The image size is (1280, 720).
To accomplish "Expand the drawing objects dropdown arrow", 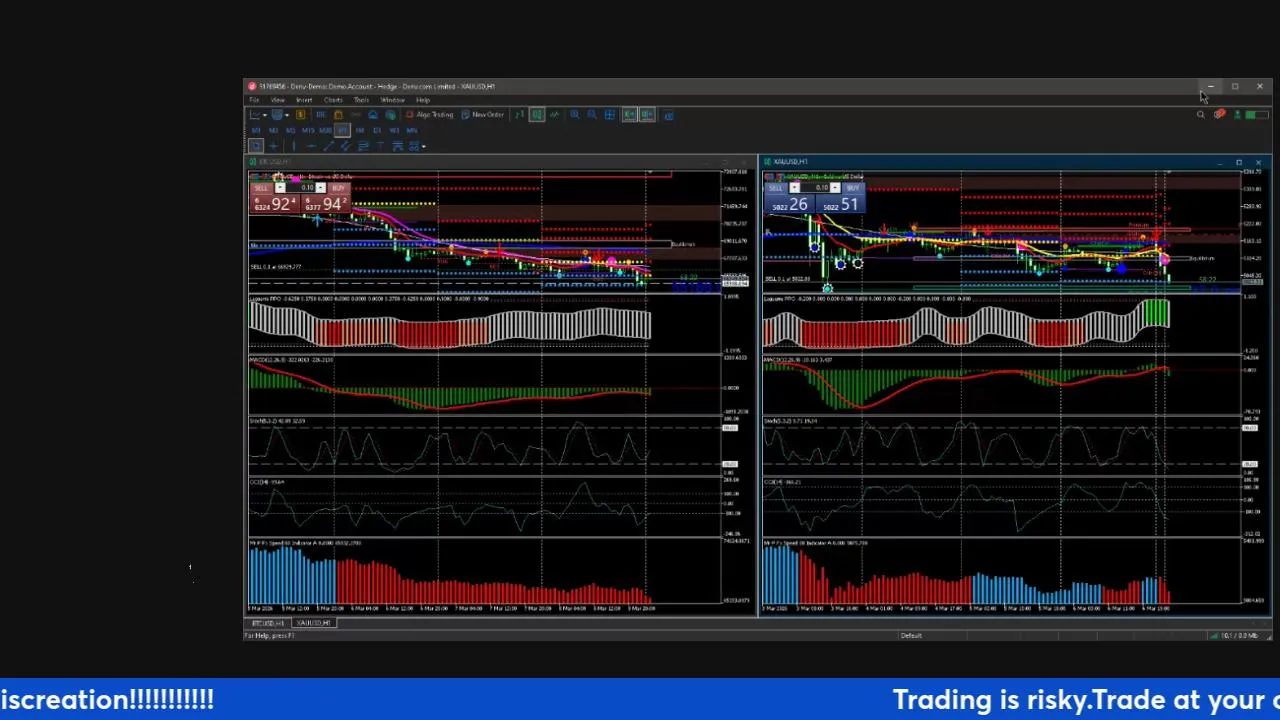I will point(424,146).
